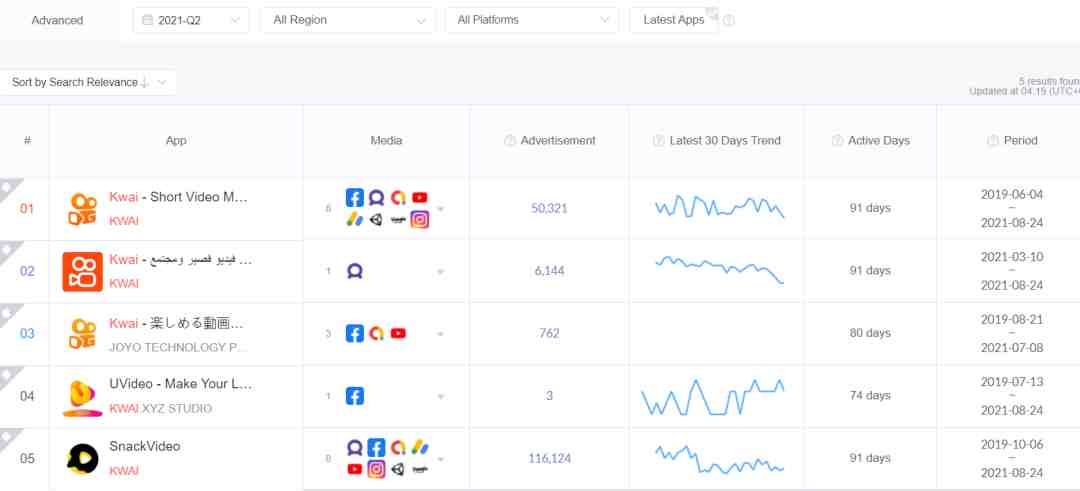Screen dimensions: 1080x491
Task: Click the help icon beside Latest 30 Days Trend
Action: pos(658,140)
